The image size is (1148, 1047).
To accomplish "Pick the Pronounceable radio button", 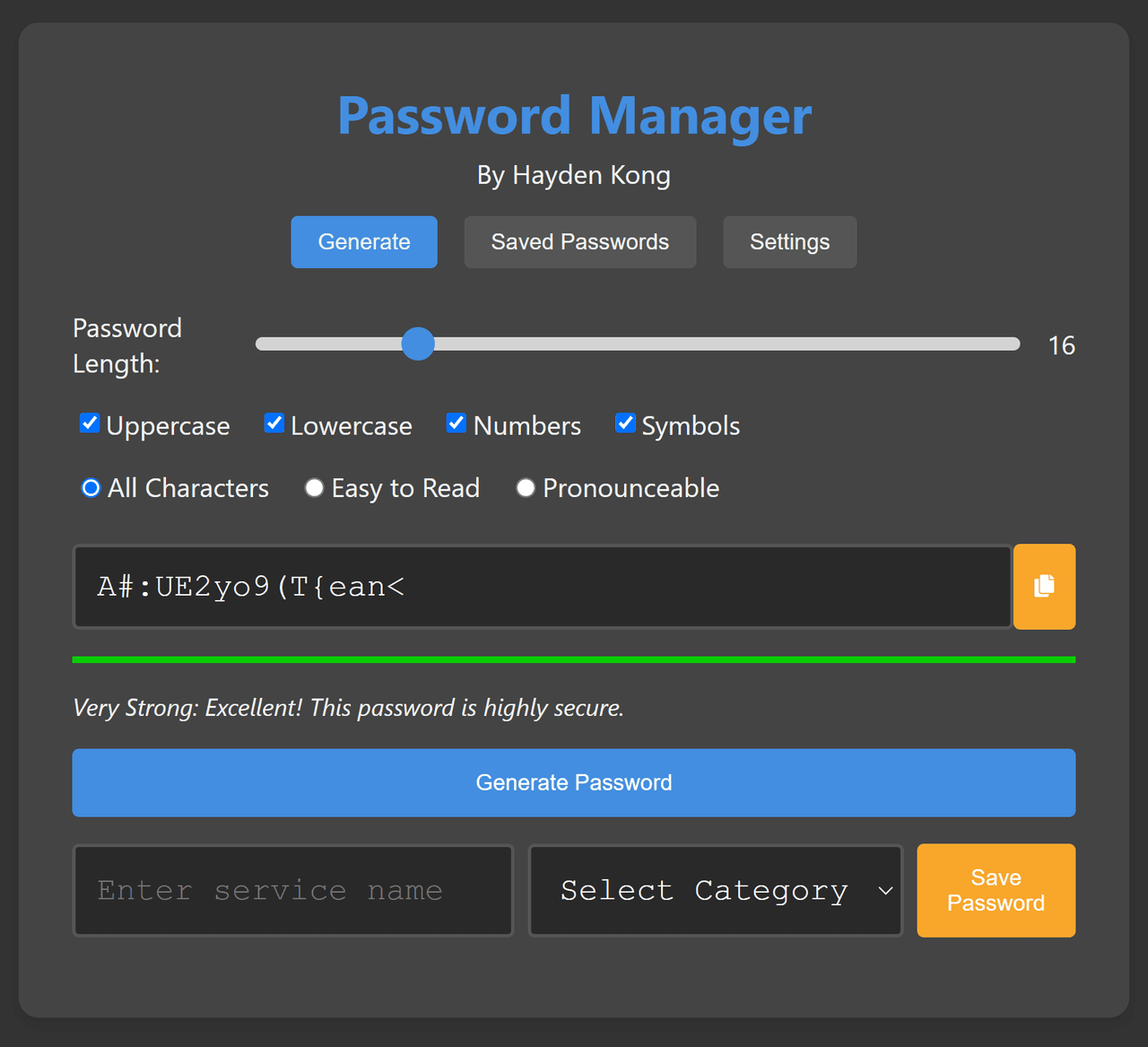I will 526,488.
